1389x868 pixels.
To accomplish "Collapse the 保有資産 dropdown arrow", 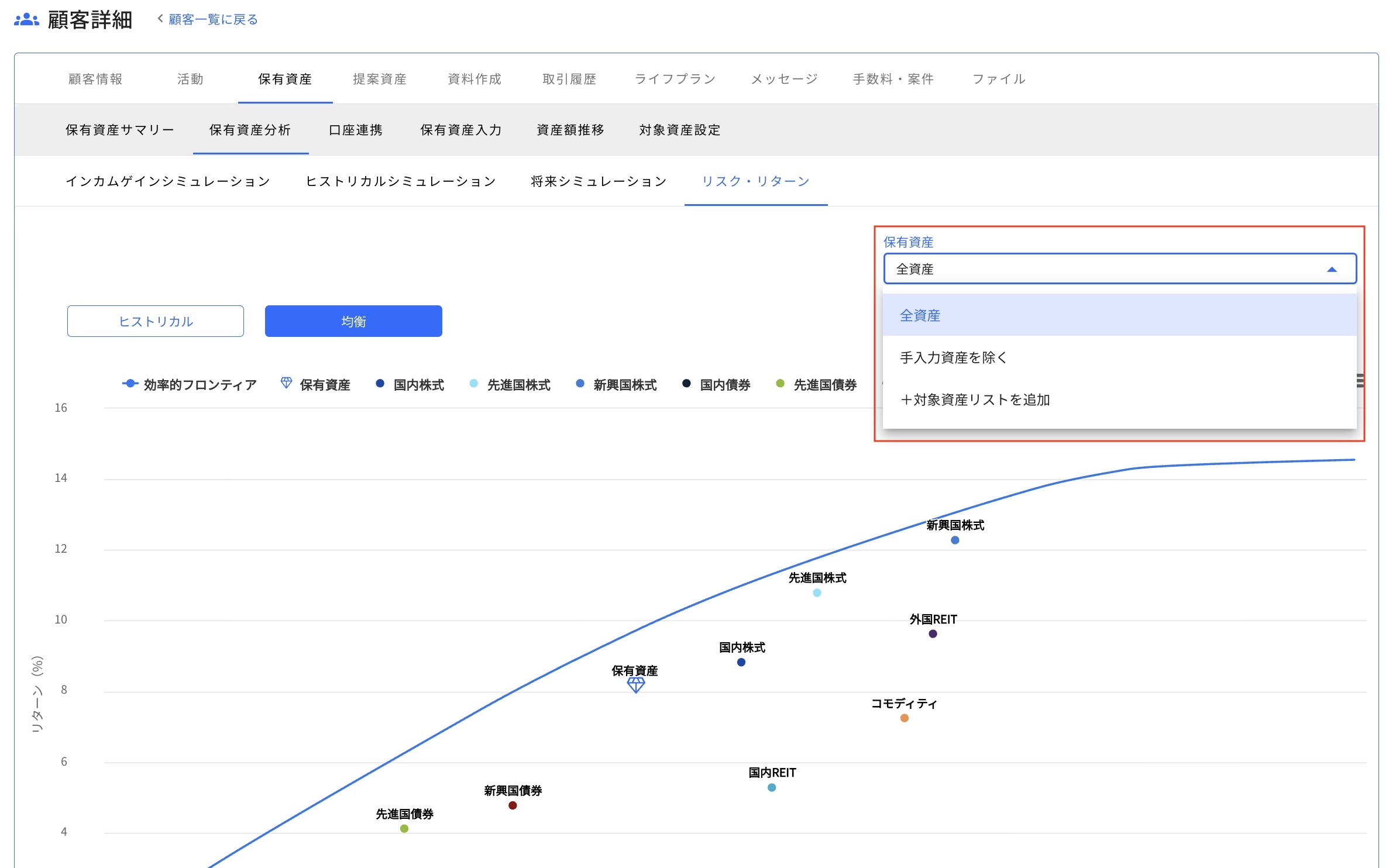I will [x=1332, y=269].
